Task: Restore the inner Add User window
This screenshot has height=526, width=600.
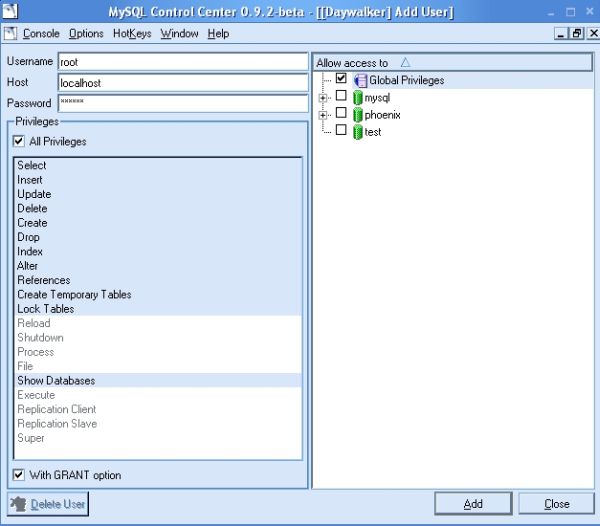Action: click(x=577, y=34)
